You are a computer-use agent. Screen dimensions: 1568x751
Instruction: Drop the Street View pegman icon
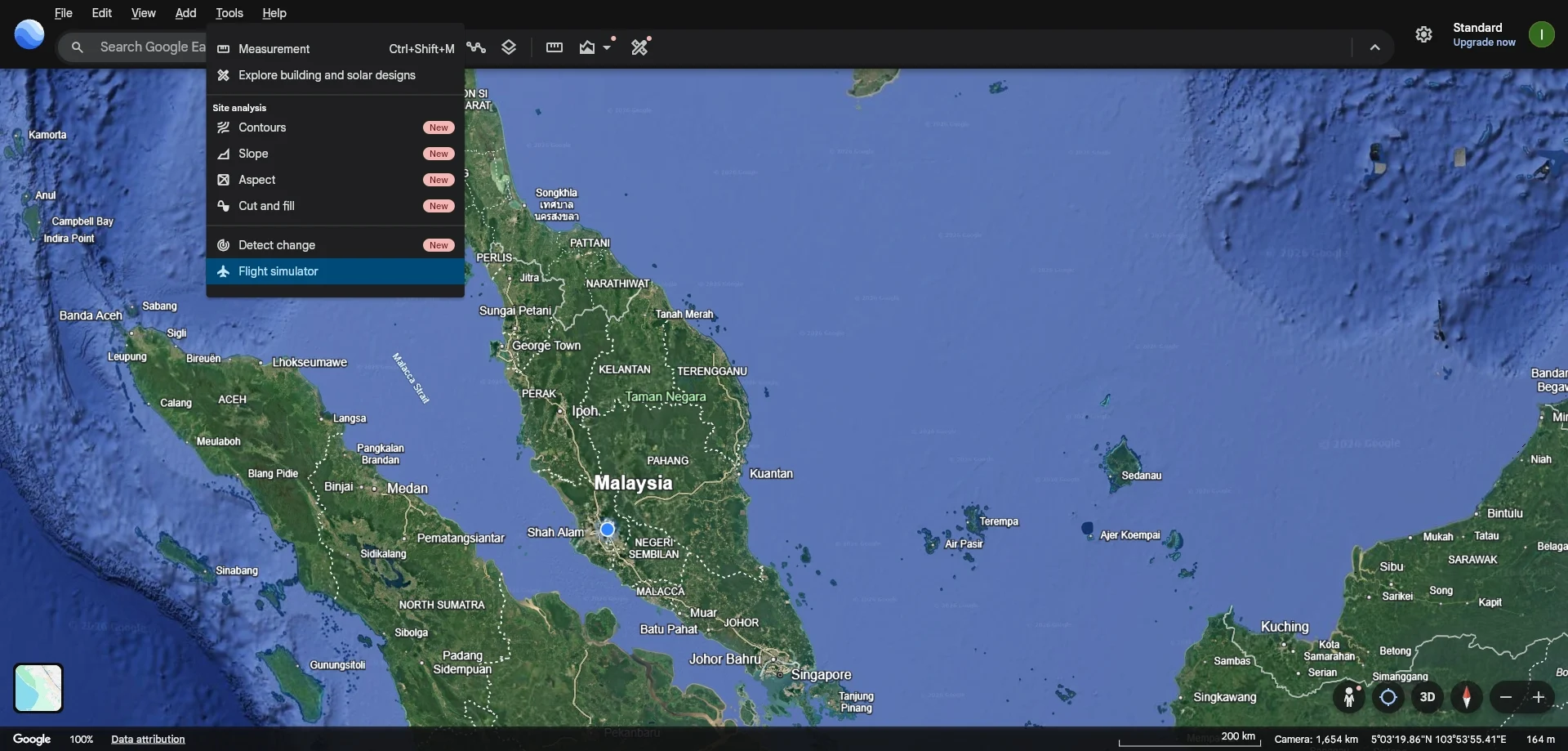pos(1349,697)
